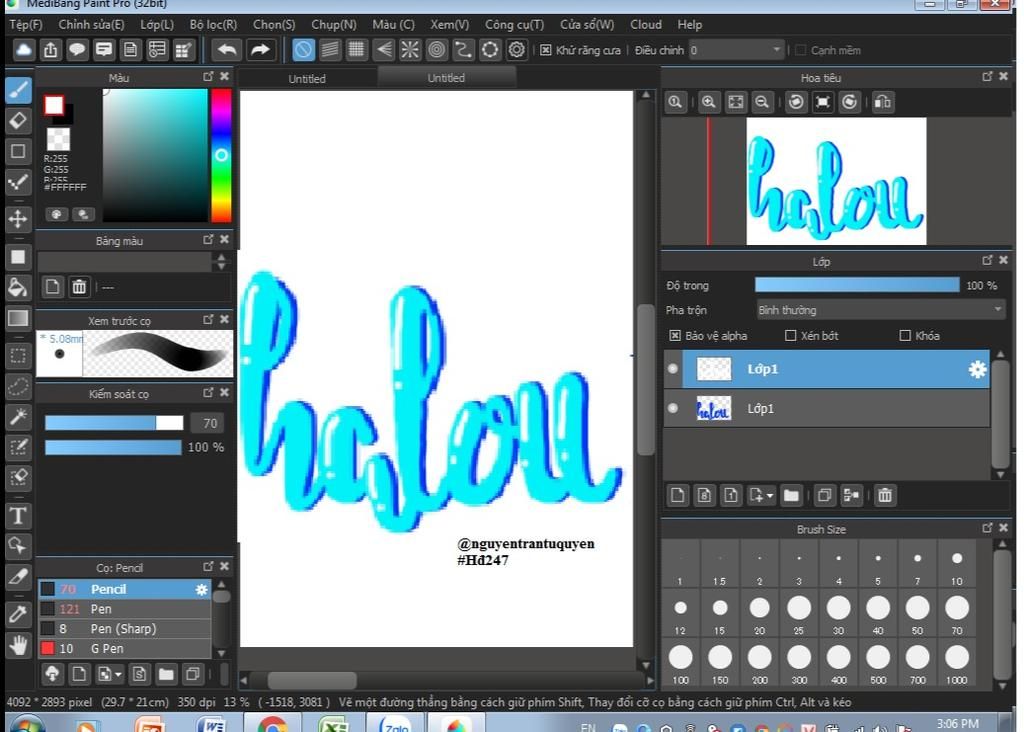Screen dimensions: 1024x732
Task: Open layer settings gear on selected Lớp1
Action: pos(977,370)
